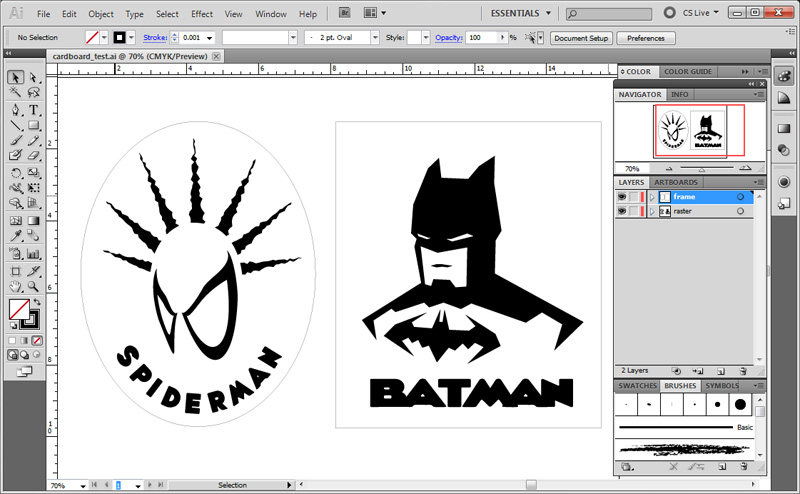Open the 2 pt. Oval brush dropdown
The height and width of the screenshot is (494, 800).
tap(375, 37)
